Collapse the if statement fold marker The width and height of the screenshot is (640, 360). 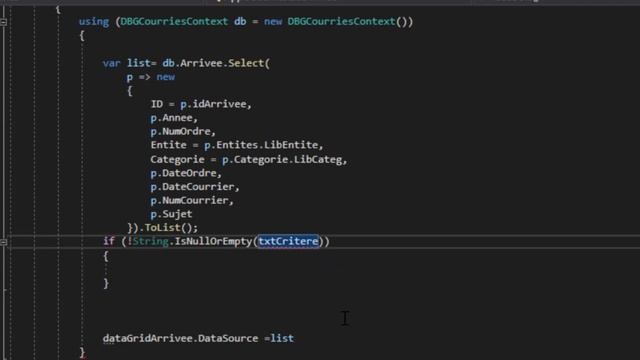pos(3,242)
